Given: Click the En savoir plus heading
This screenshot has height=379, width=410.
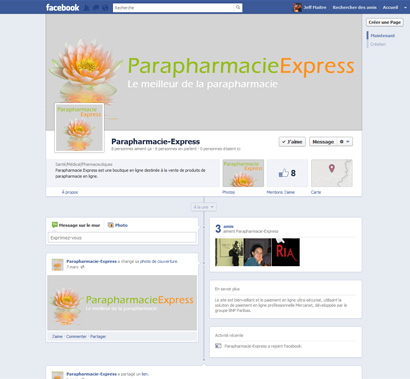Looking at the screenshot, I should point(227,289).
